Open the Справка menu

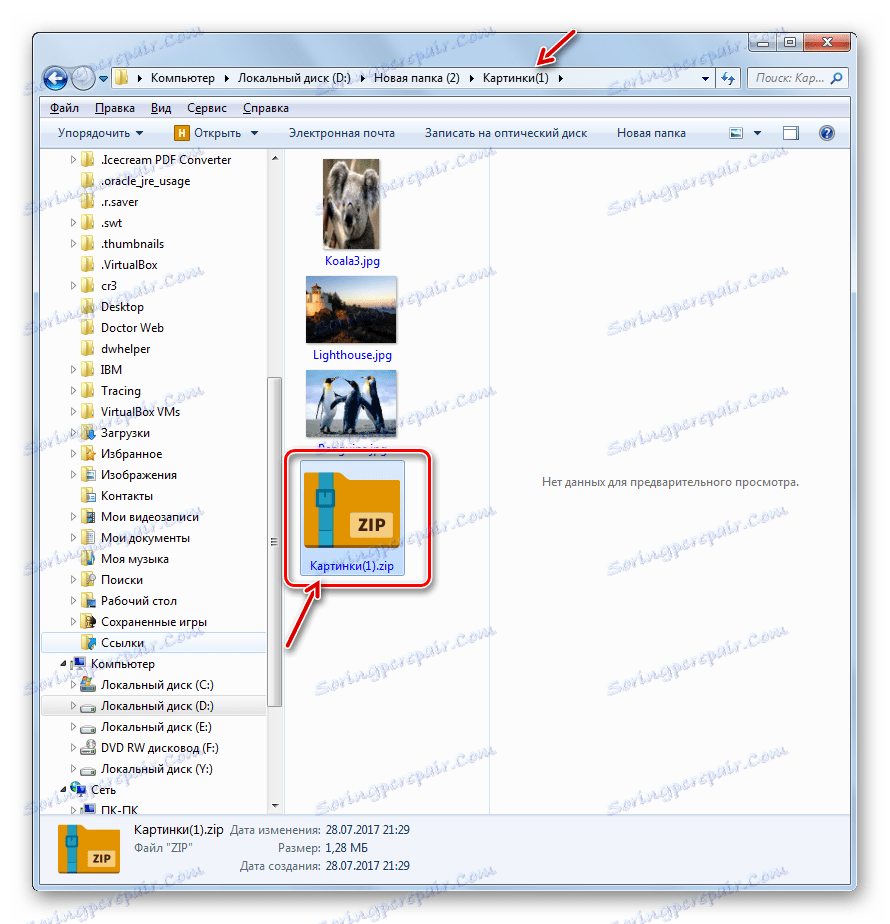[266, 108]
